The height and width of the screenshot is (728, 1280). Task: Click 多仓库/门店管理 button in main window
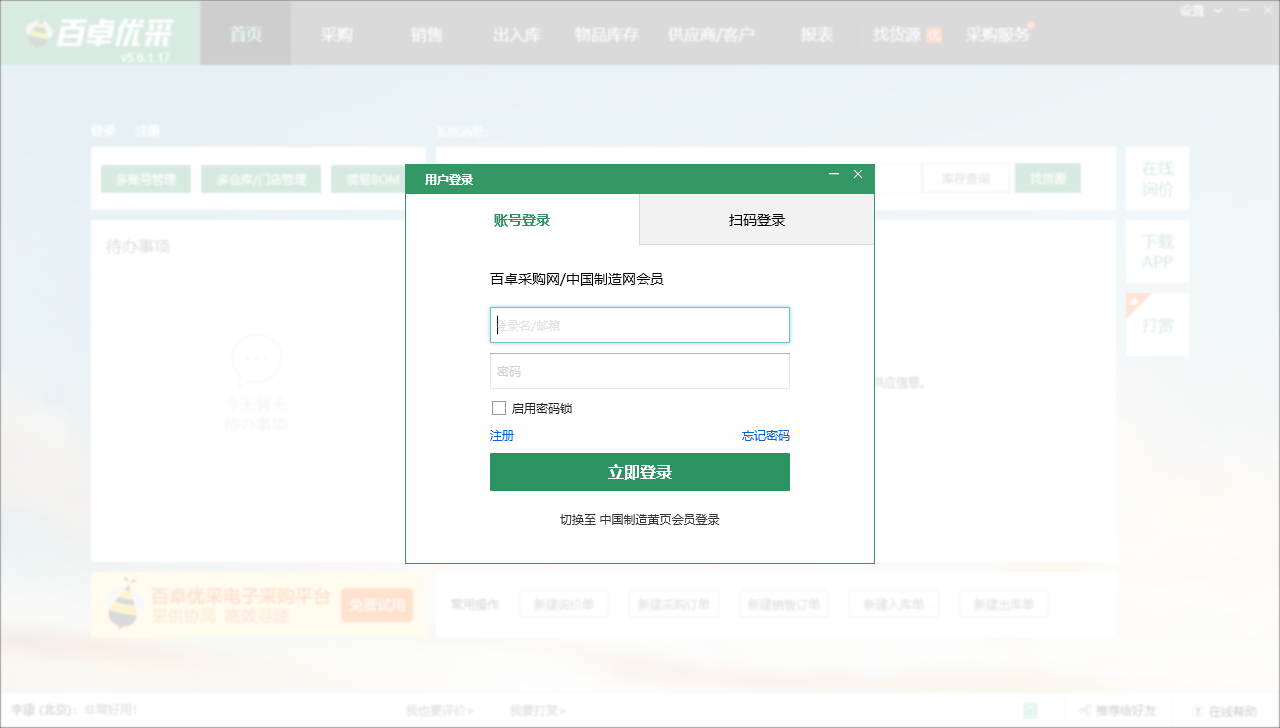(x=261, y=180)
